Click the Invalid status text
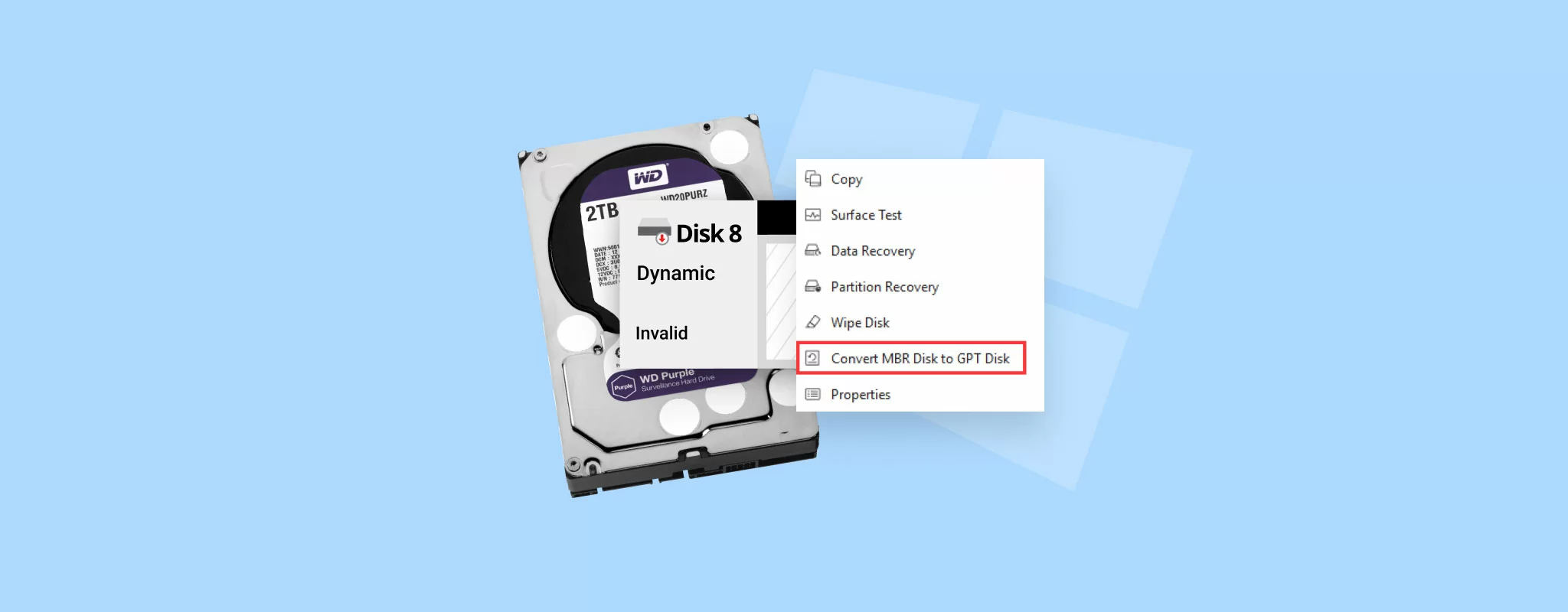The image size is (1568, 612). pos(661,333)
